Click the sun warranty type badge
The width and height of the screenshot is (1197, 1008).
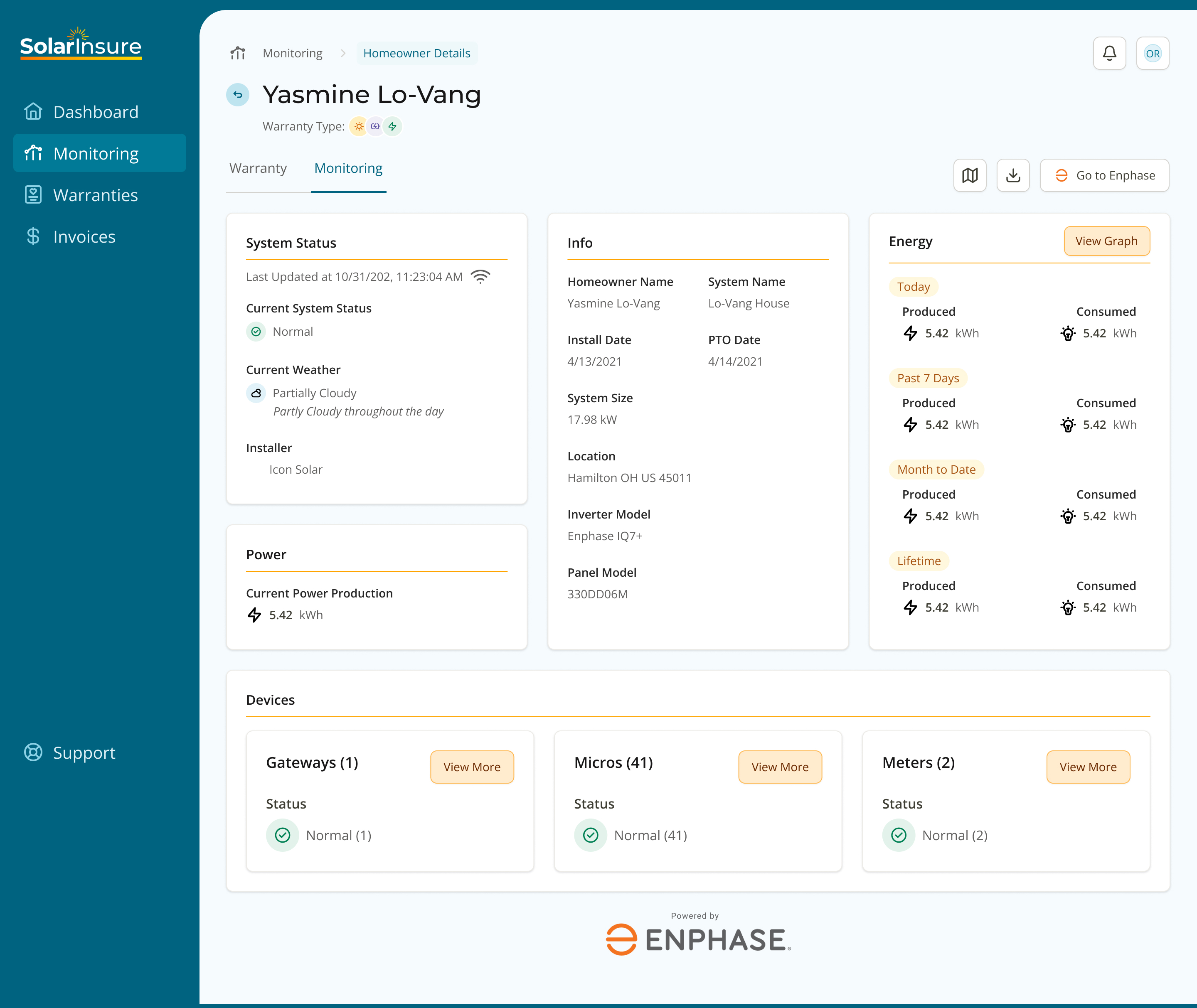[x=358, y=126]
